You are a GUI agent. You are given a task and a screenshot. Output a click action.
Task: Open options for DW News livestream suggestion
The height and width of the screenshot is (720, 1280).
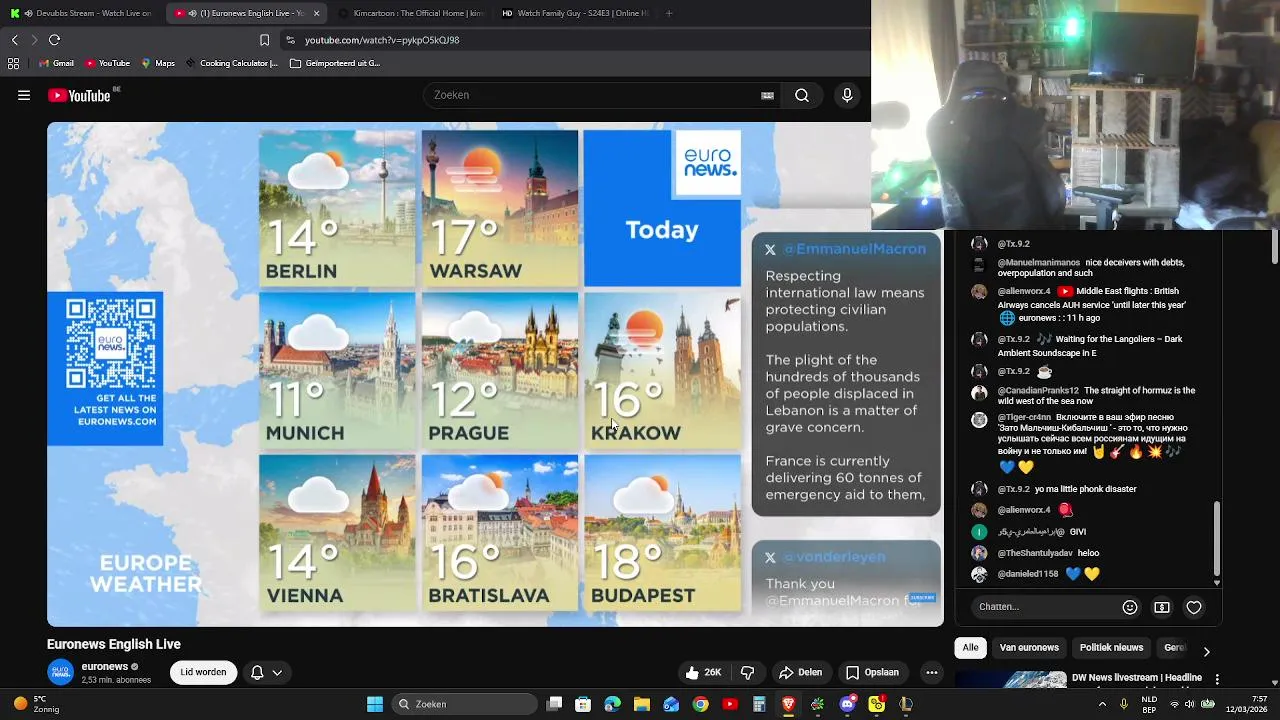click(1217, 679)
